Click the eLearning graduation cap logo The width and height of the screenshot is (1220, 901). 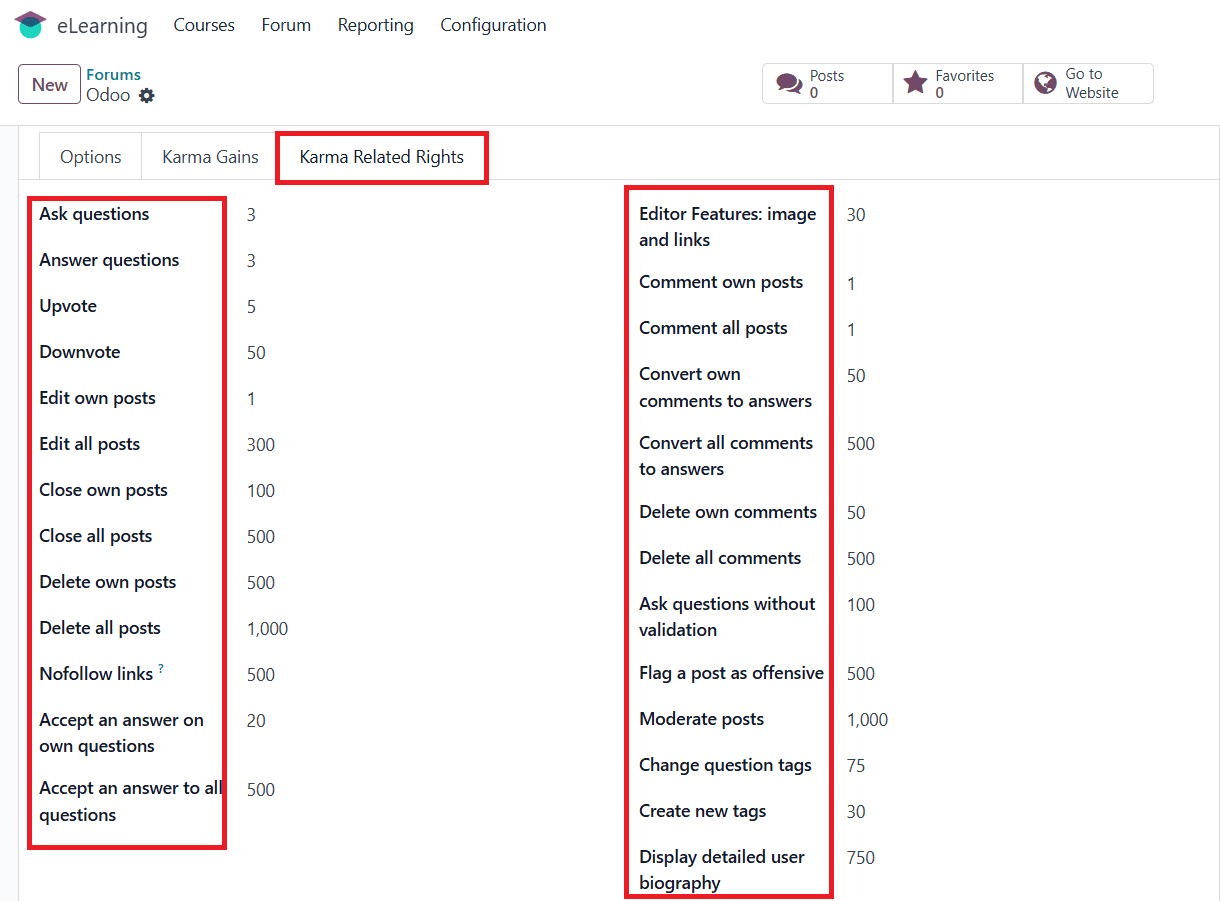31,25
